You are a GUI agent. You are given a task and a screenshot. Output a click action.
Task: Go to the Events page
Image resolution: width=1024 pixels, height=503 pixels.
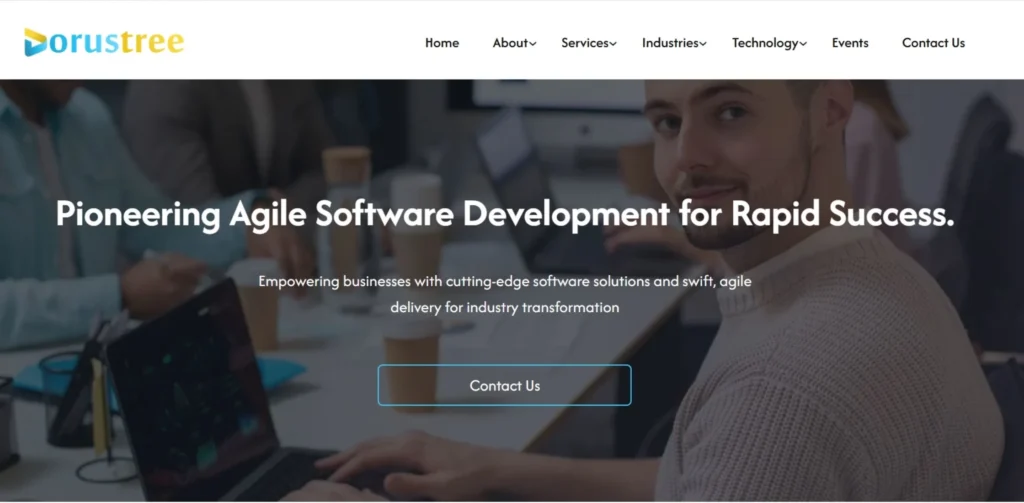(850, 43)
